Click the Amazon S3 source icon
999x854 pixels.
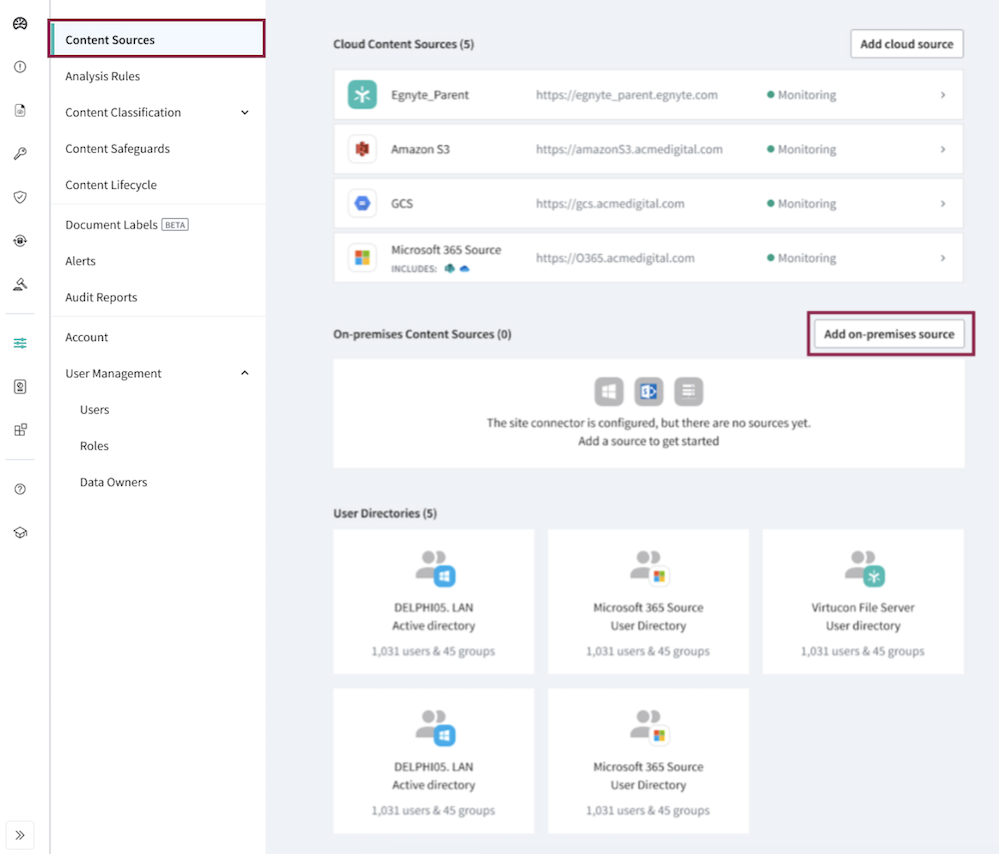point(362,149)
